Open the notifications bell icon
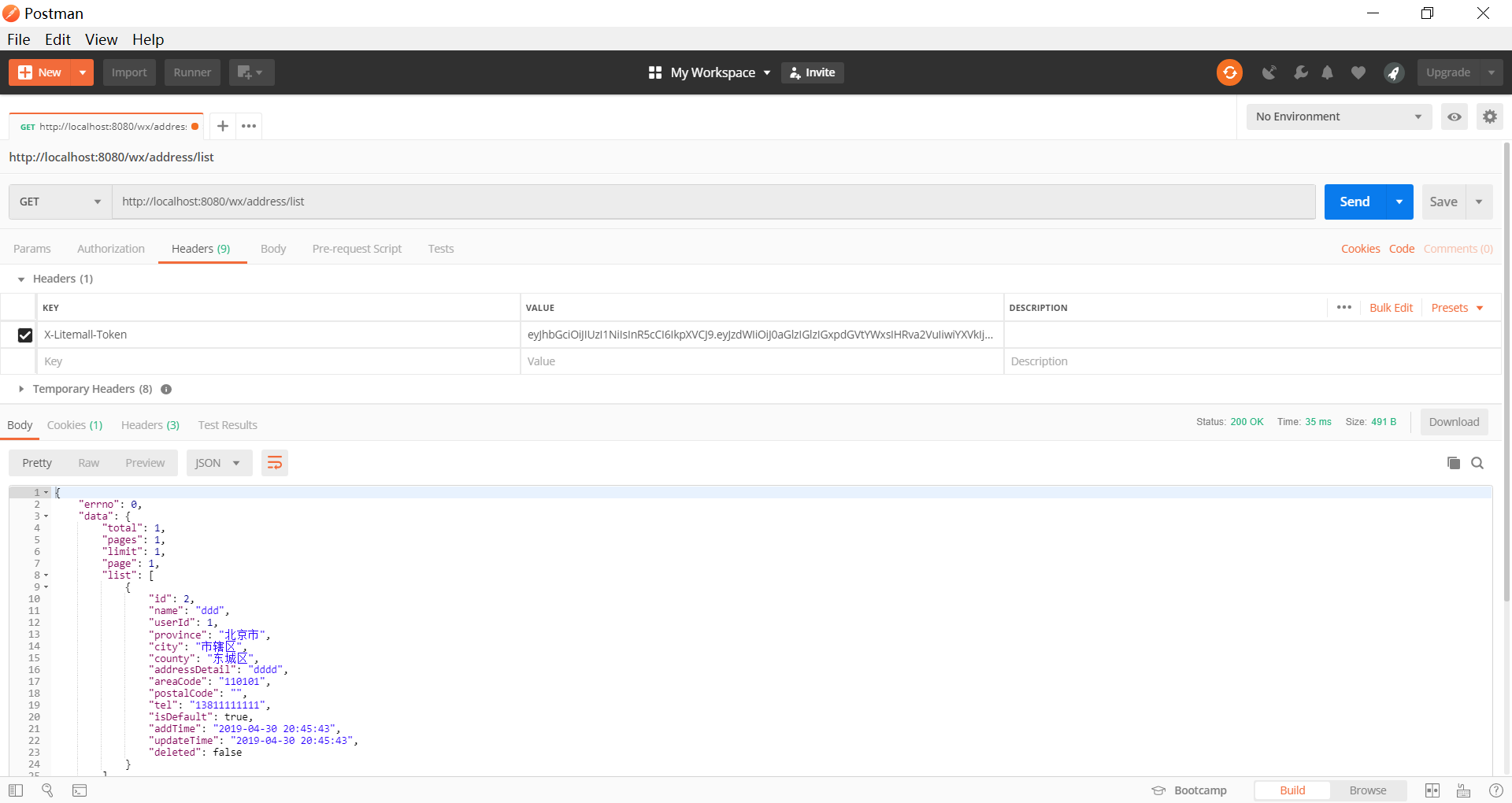This screenshot has width=1512, height=803. point(1328,72)
